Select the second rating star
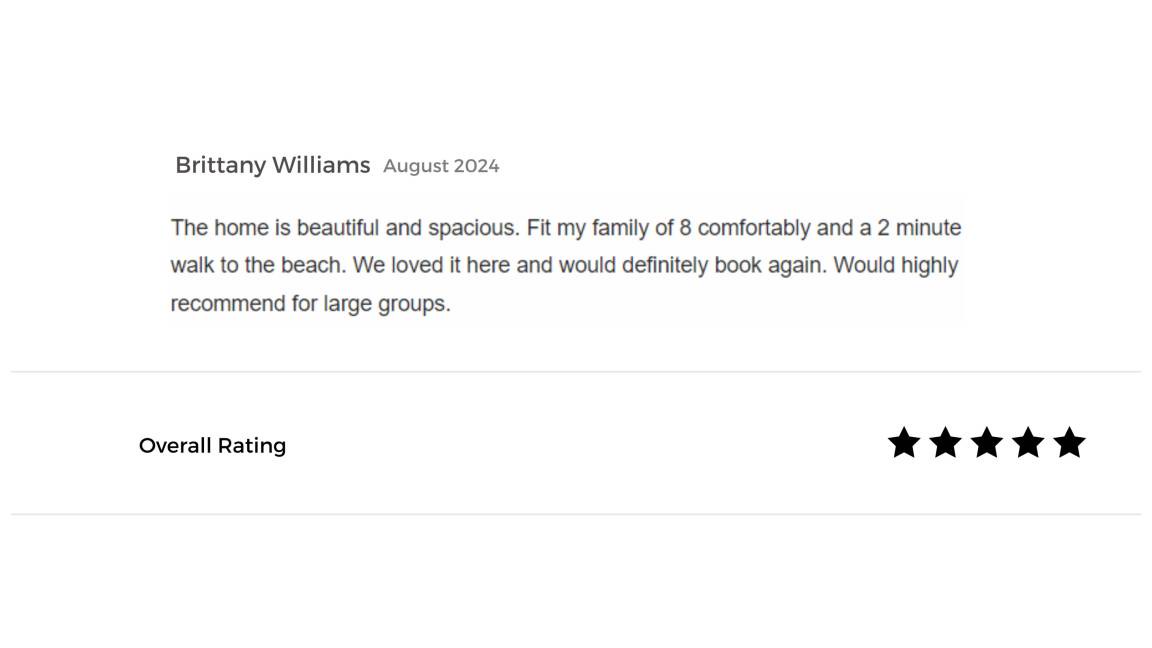The image size is (1152, 648). (x=945, y=443)
